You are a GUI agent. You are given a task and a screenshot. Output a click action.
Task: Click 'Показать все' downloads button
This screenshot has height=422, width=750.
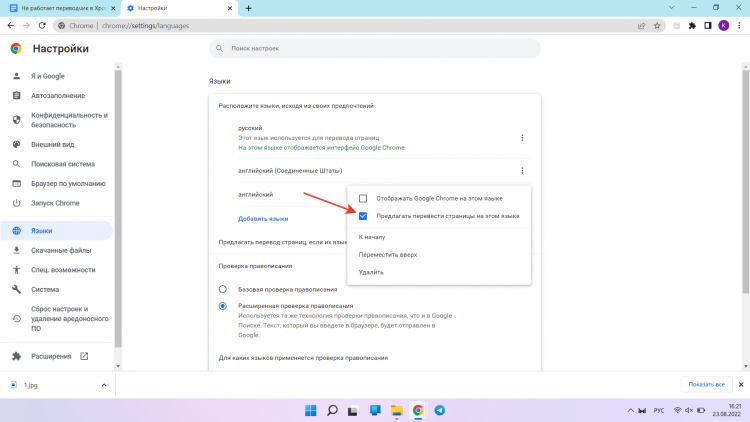click(x=705, y=385)
